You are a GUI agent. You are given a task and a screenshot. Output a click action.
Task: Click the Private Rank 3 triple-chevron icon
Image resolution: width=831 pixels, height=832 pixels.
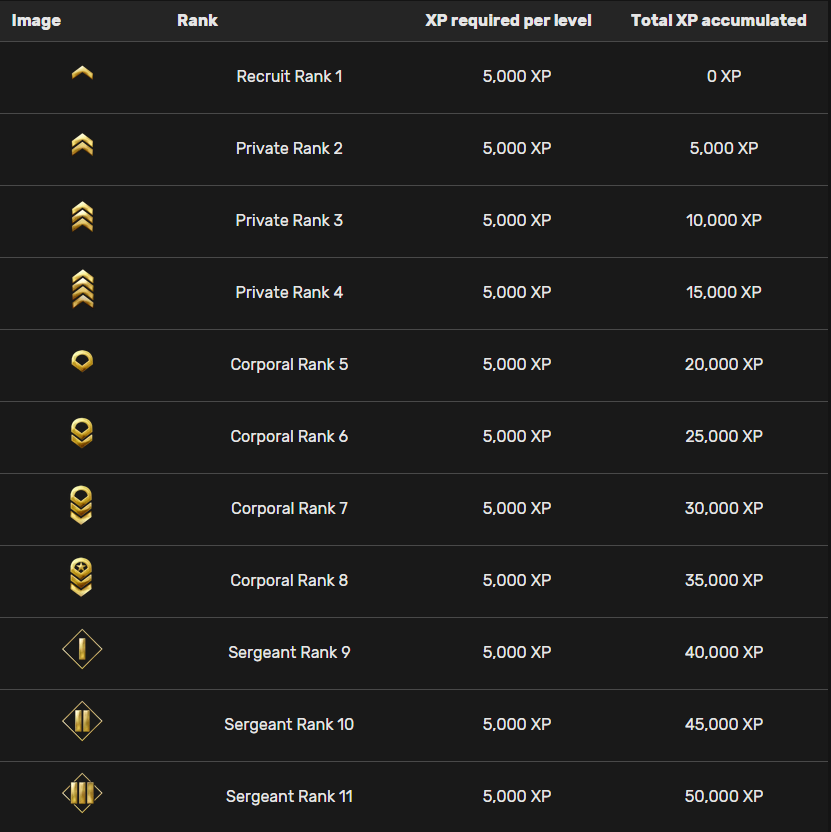tap(82, 218)
